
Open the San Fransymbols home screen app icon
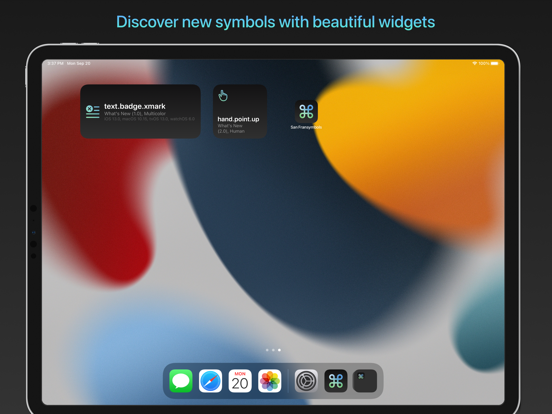[x=306, y=112]
